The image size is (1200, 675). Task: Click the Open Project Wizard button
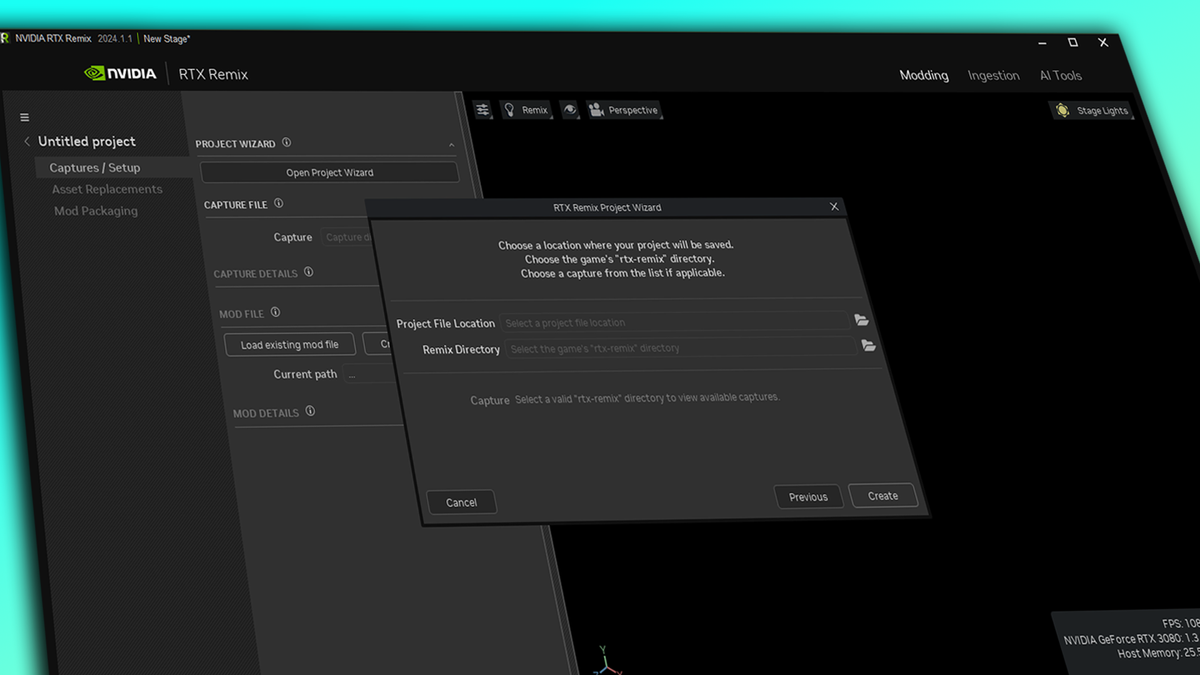pyautogui.click(x=329, y=171)
